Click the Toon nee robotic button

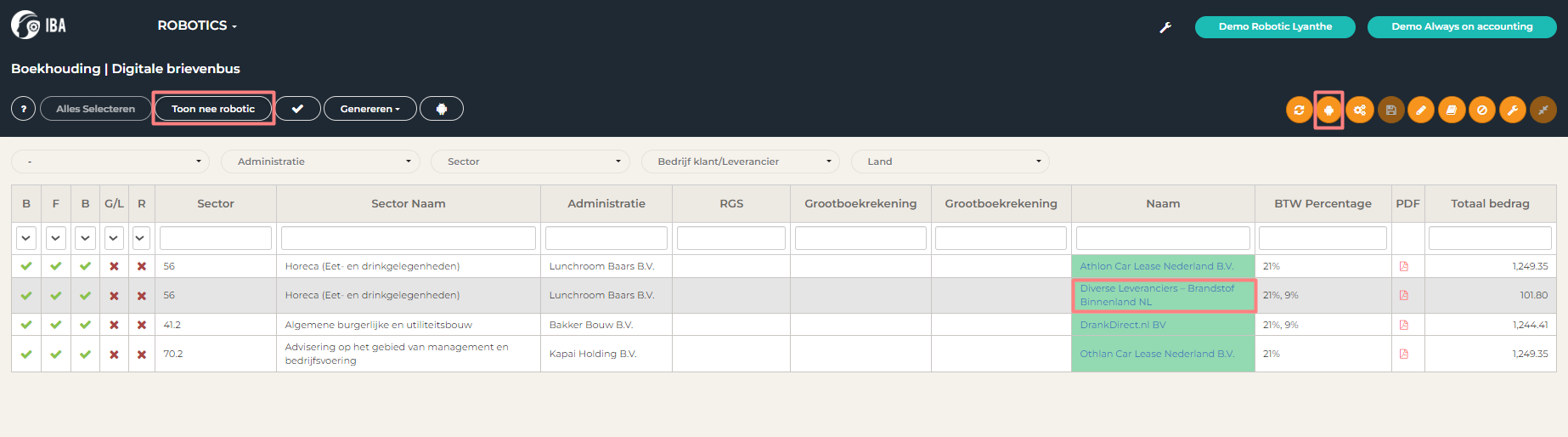click(x=213, y=109)
